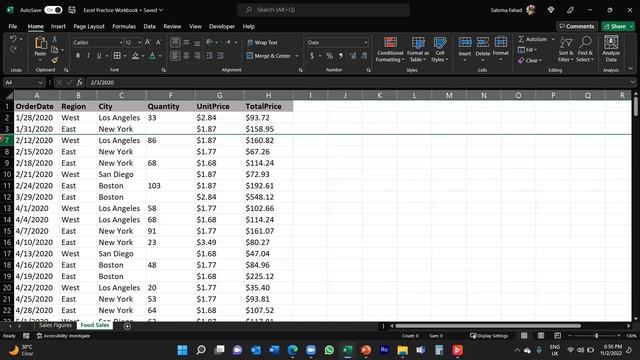The height and width of the screenshot is (360, 640).
Task: Click the Search box in title bar
Action: pos(323,10)
